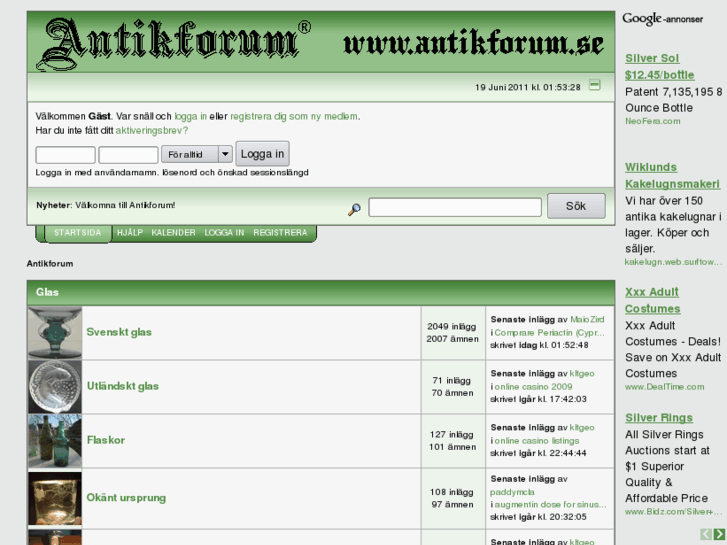Open kakelugn.web.surftow ad URL

[673, 262]
